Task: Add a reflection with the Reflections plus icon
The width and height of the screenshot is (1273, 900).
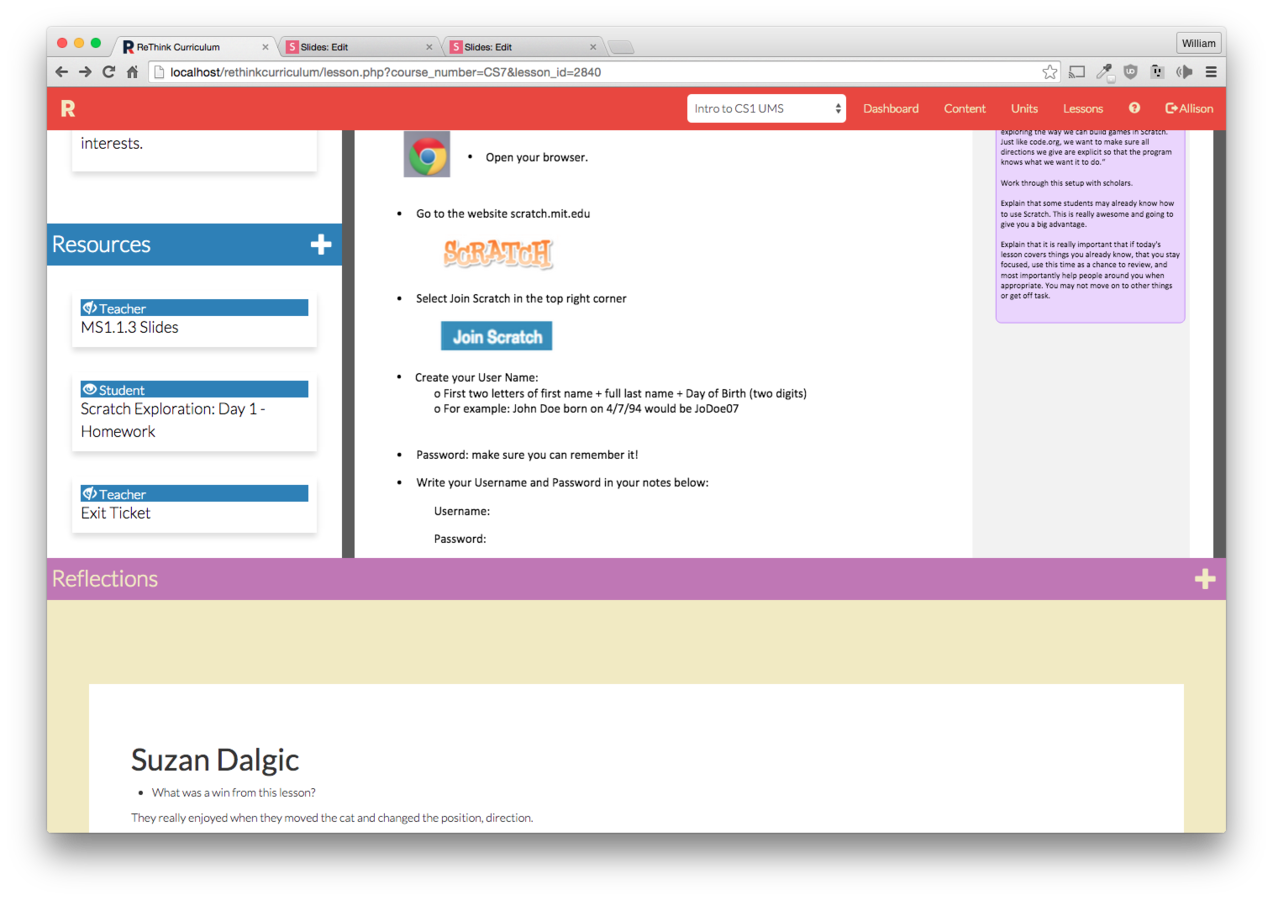Action: (1204, 578)
